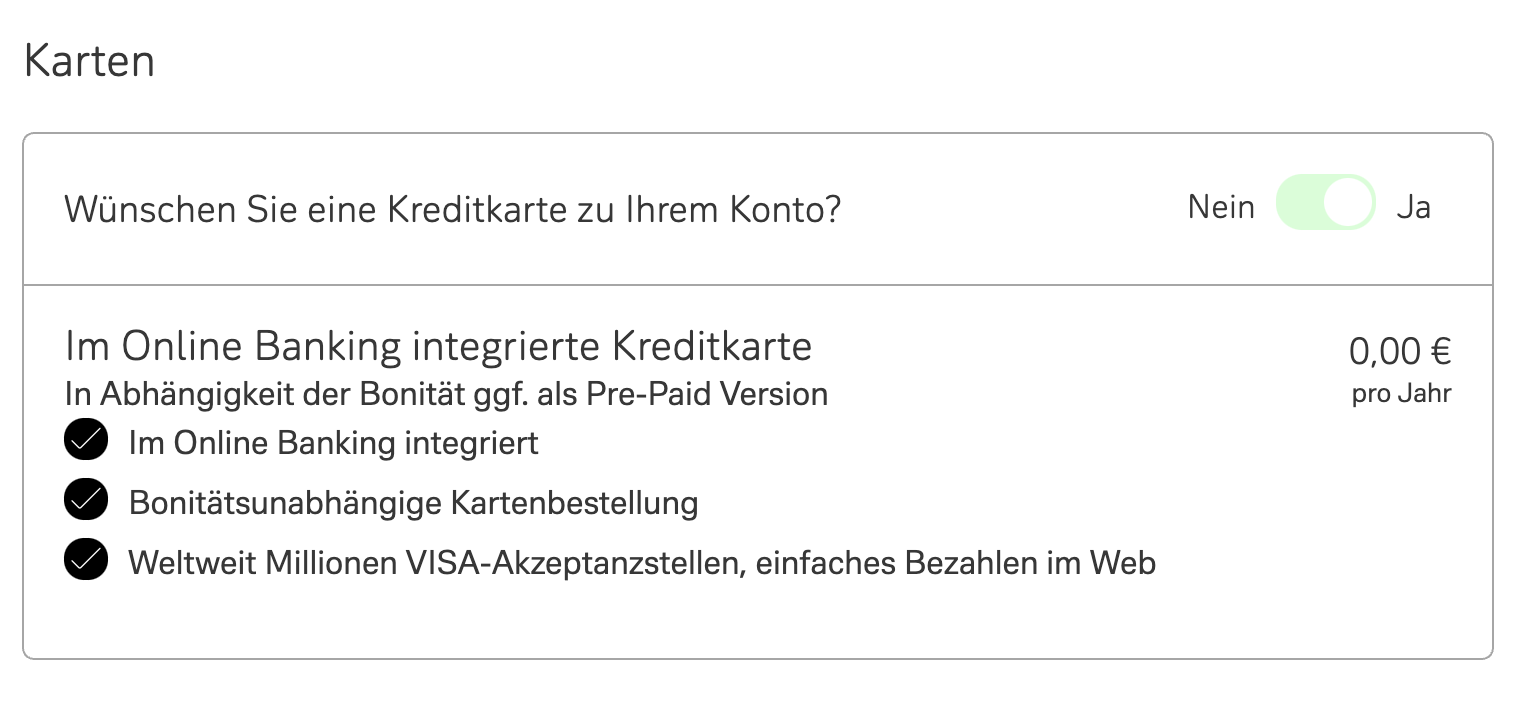Image resolution: width=1526 pixels, height=728 pixels.
Task: Click the Bonitätsunabhängige Kartenbestellung feature text
Action: click(413, 502)
